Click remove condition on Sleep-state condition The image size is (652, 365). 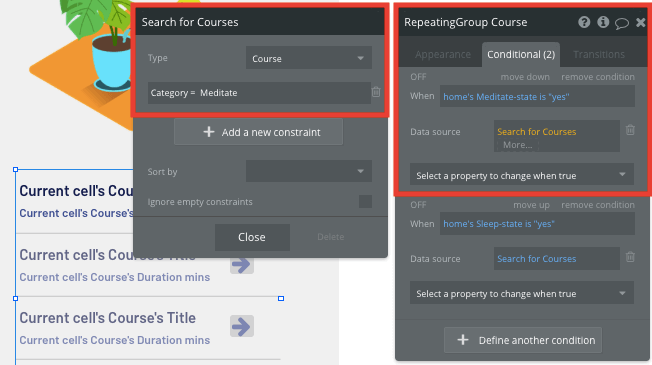coord(598,205)
